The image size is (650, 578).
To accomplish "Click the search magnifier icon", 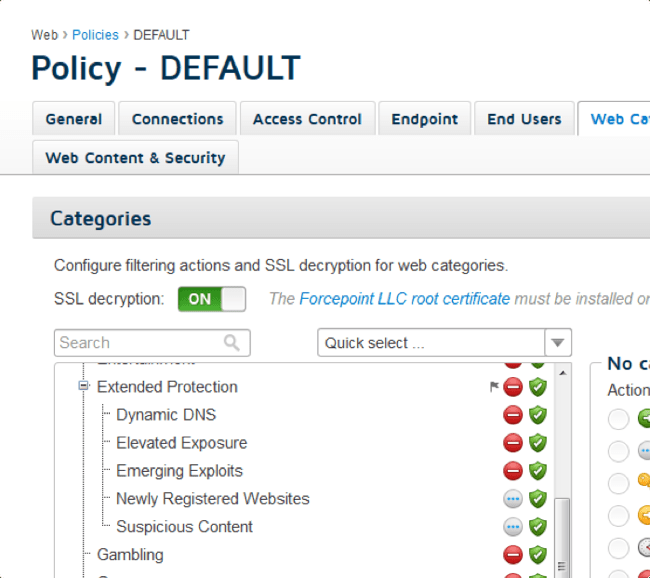I will 232,343.
